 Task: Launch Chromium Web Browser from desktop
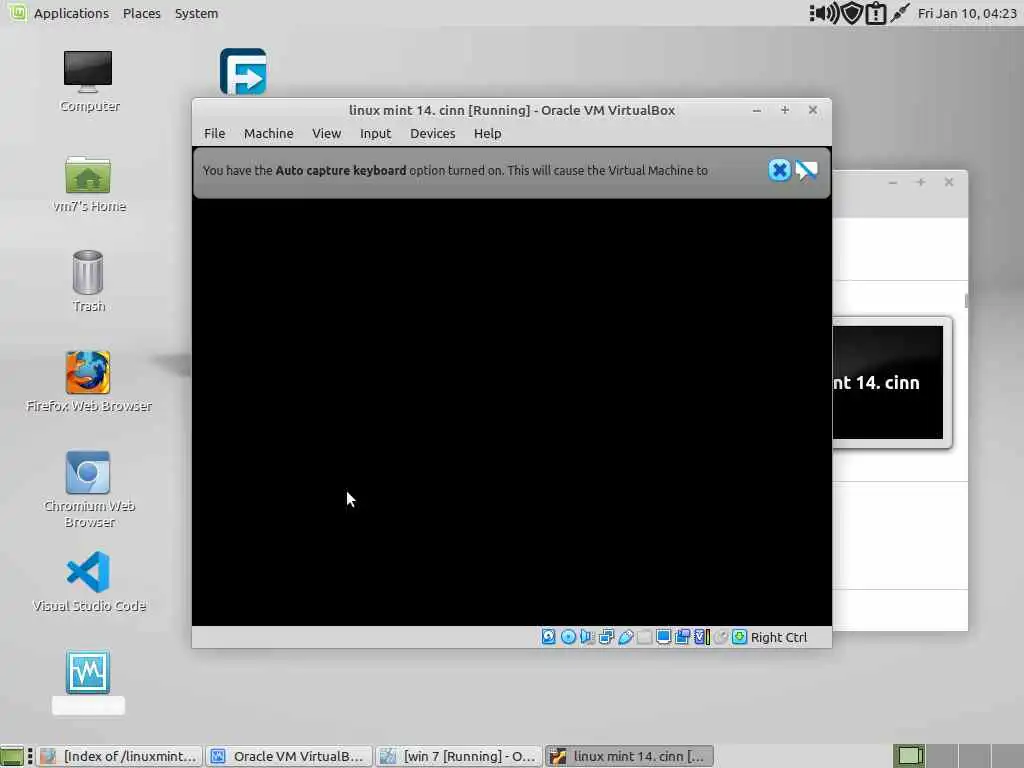88,489
